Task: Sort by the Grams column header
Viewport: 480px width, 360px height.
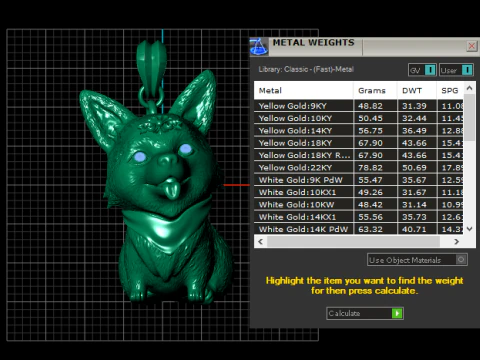Action: 375,90
